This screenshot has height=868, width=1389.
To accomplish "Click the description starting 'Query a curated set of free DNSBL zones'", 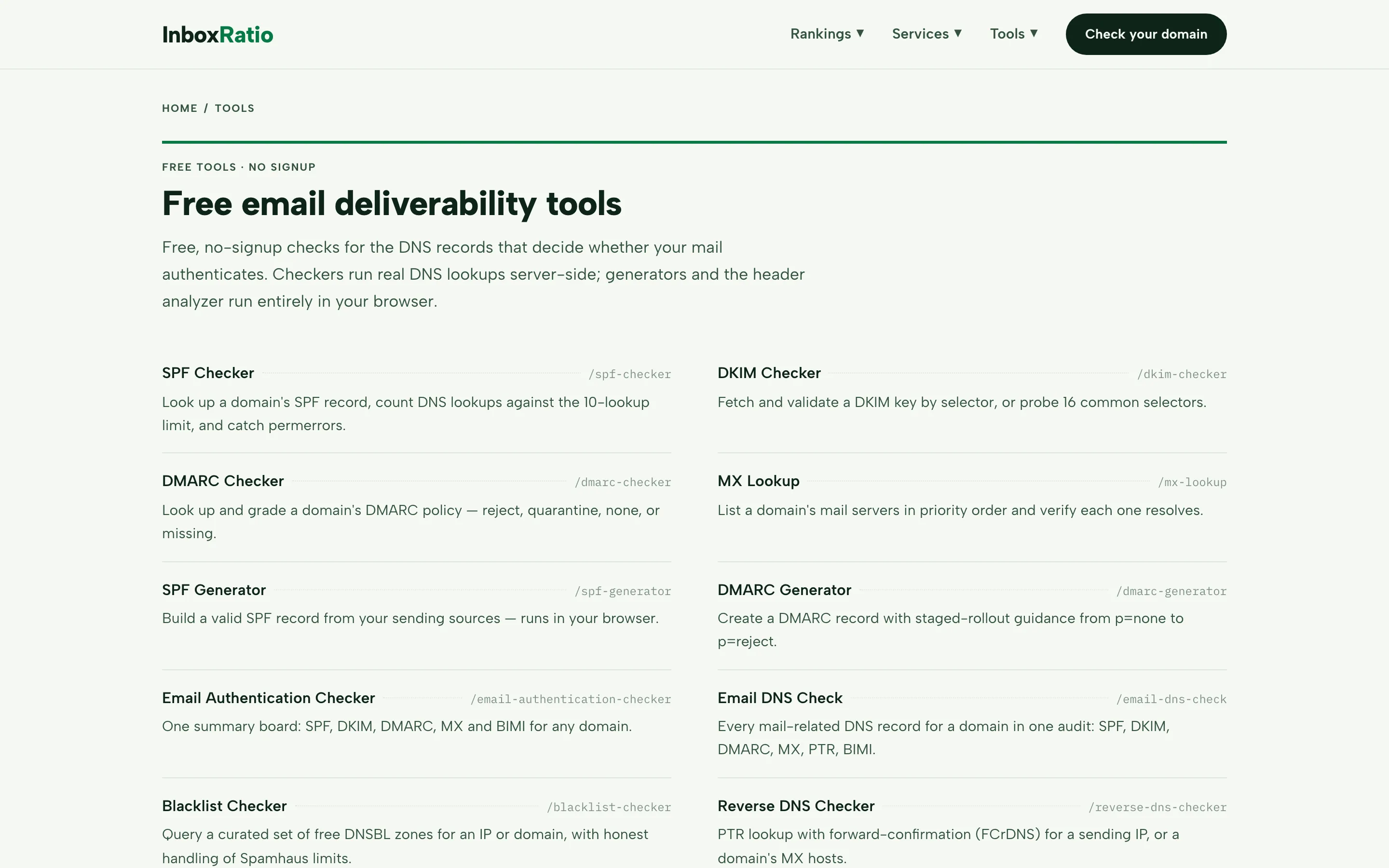I will point(405,846).
